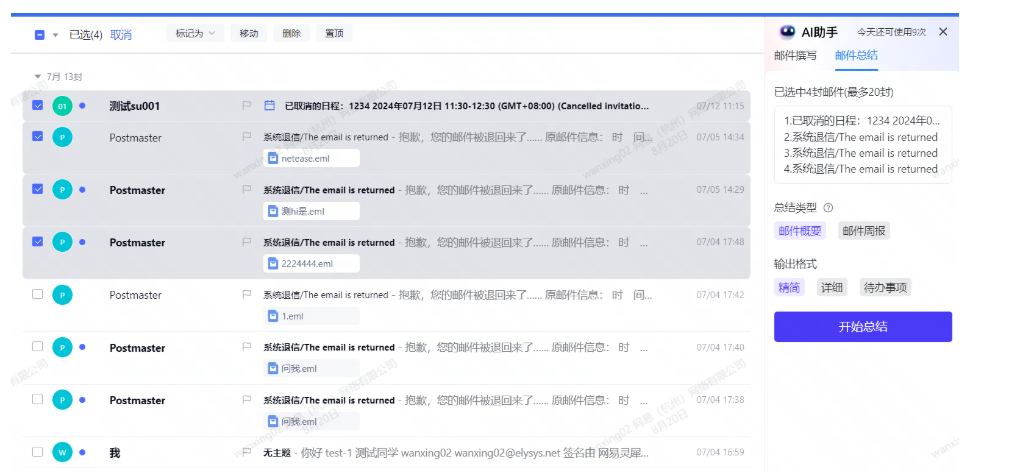This screenshot has width=1010, height=475.
Task: Click the selected emails list box in the AI panel
Action: (x=862, y=145)
